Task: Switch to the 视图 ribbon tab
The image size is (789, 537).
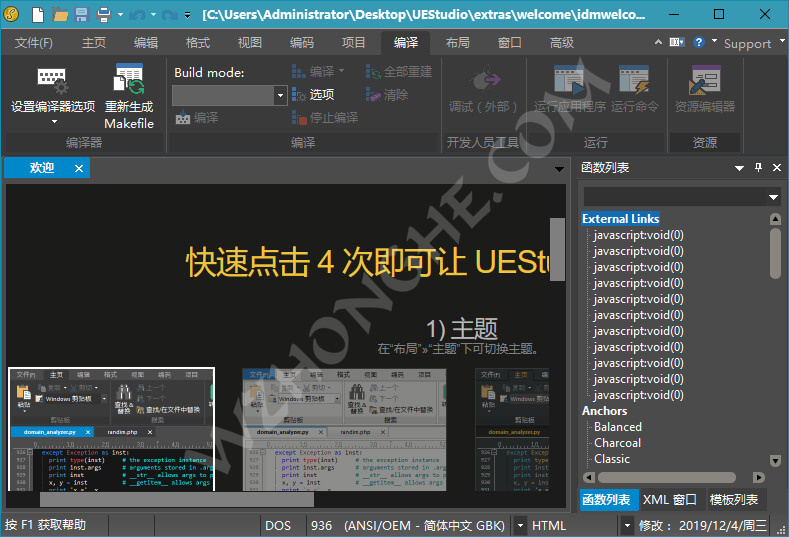Action: pos(250,43)
